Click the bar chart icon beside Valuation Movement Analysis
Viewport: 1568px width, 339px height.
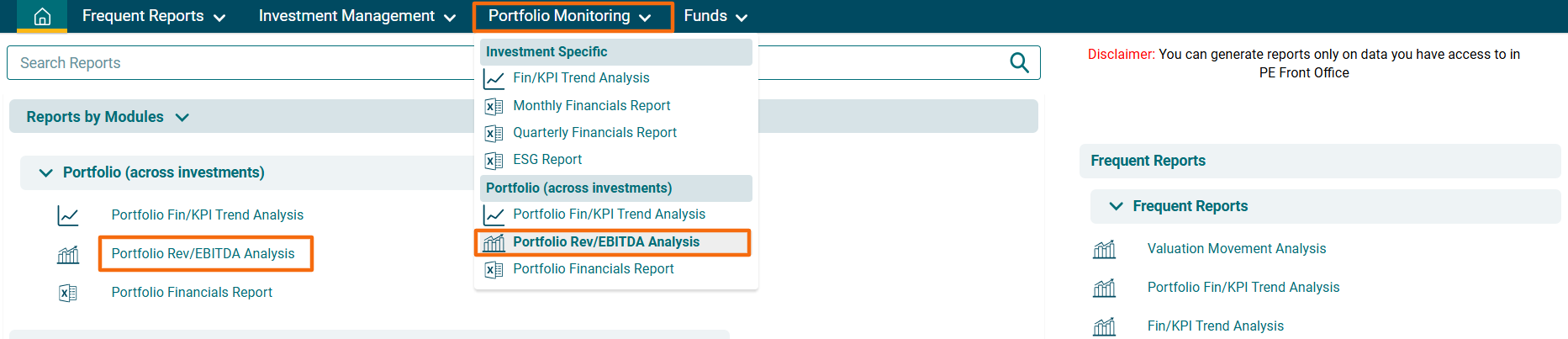(1104, 249)
